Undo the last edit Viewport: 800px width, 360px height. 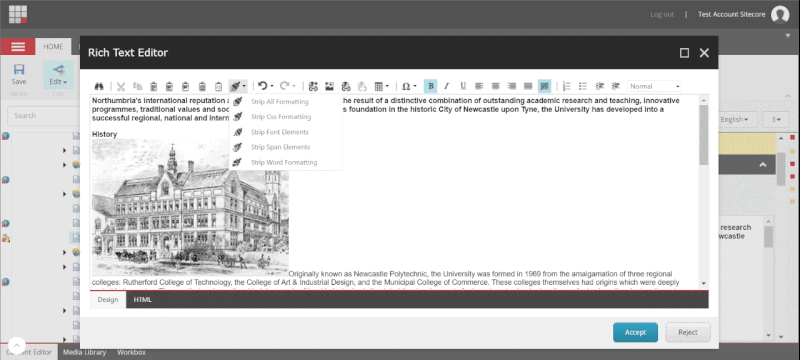[263, 86]
